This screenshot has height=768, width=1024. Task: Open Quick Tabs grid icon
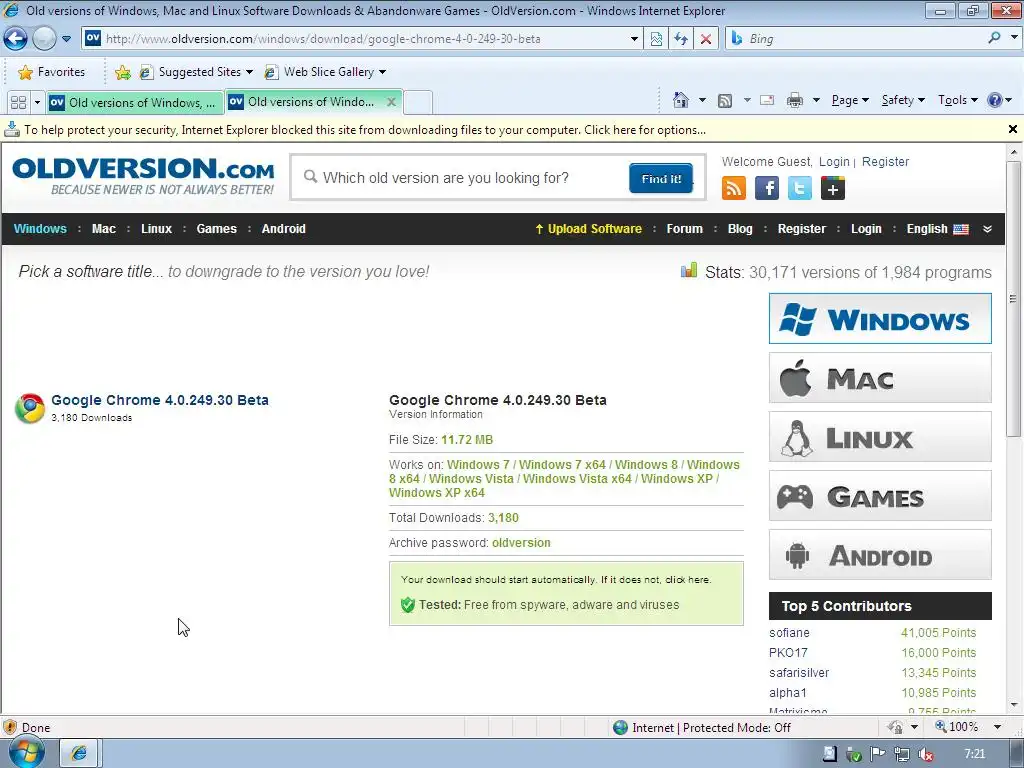[18, 103]
